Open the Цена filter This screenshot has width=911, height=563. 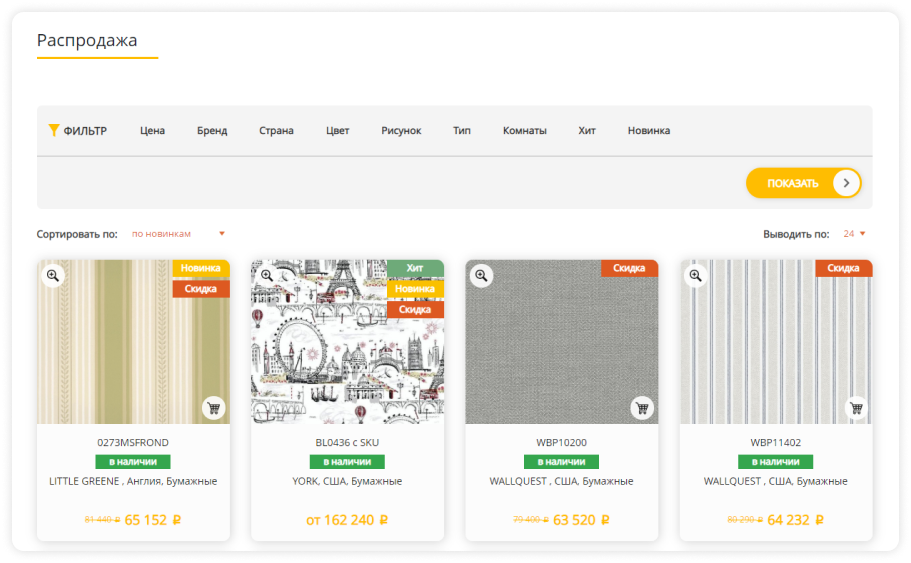152,131
